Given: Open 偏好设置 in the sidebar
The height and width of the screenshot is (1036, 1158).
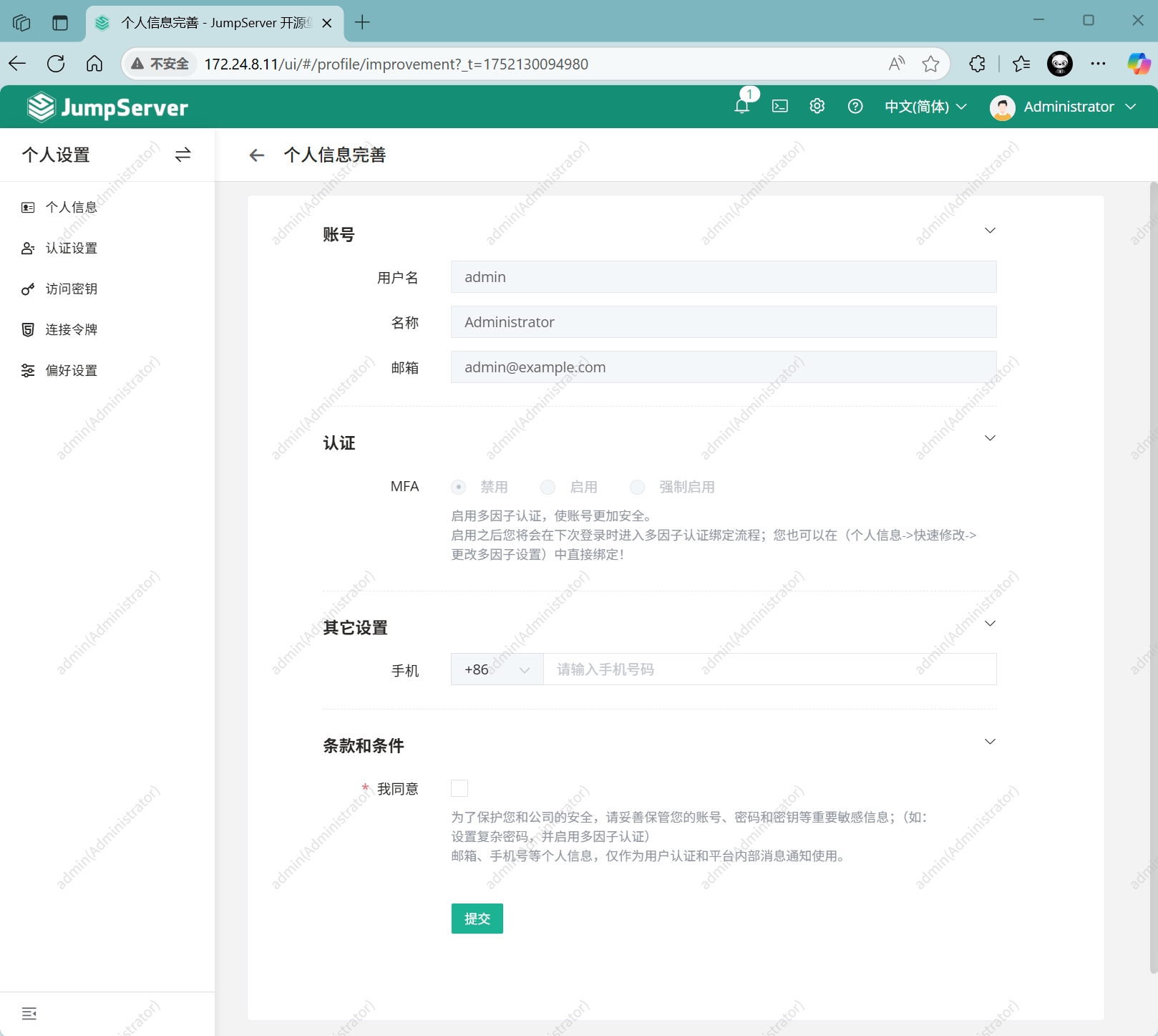Looking at the screenshot, I should [x=72, y=371].
